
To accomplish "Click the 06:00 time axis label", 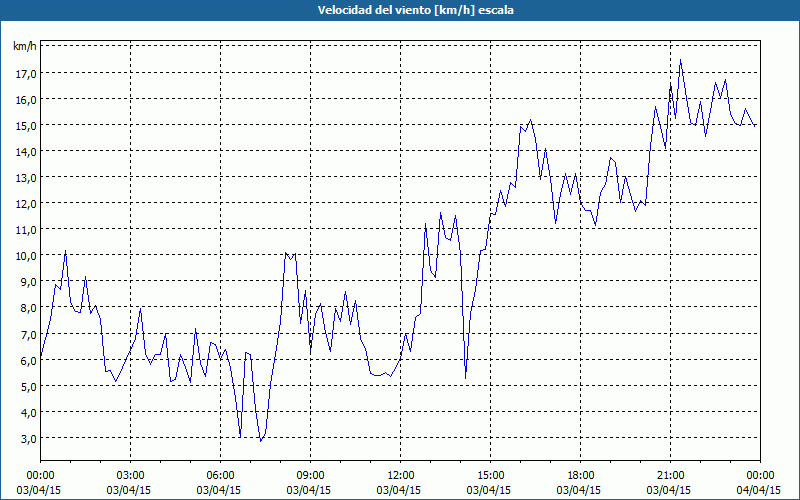I will [220, 476].
